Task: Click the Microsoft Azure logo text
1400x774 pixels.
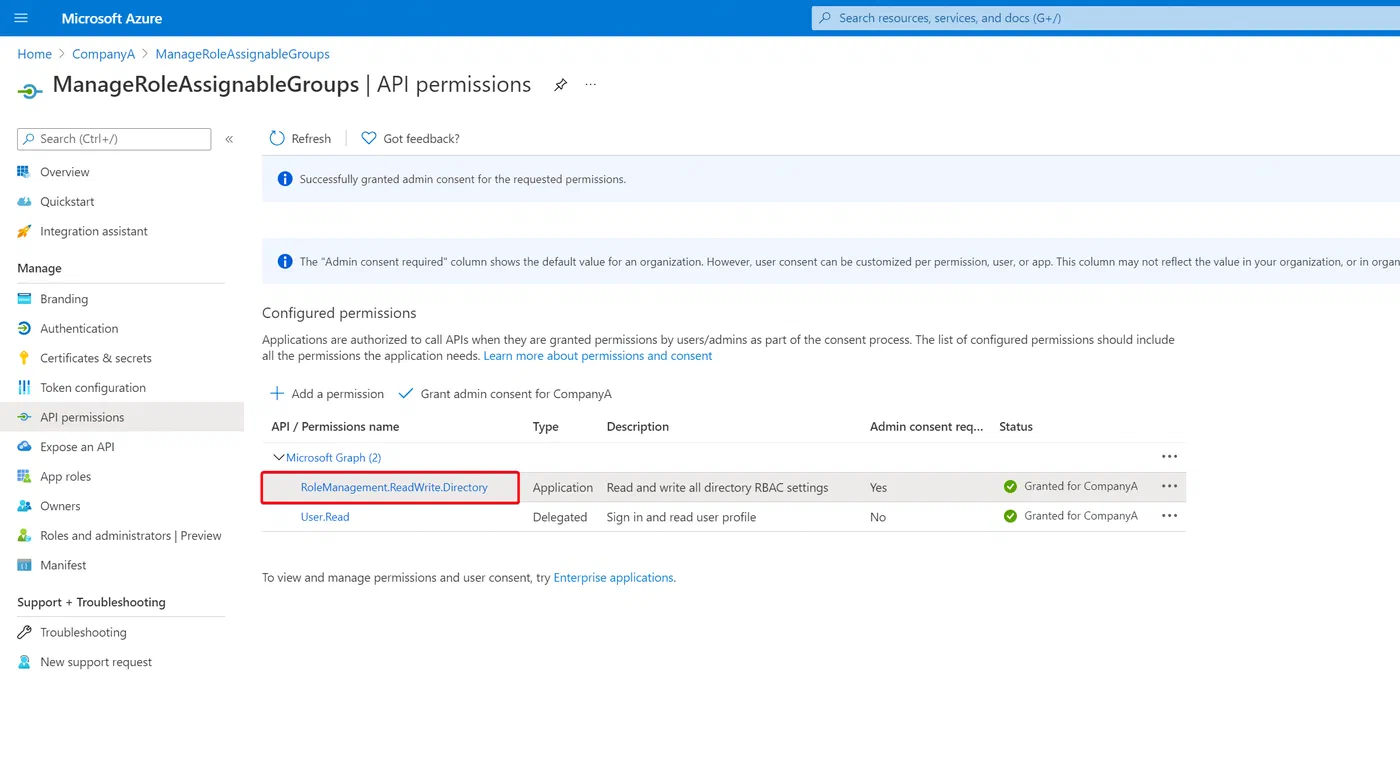Action: point(111,18)
